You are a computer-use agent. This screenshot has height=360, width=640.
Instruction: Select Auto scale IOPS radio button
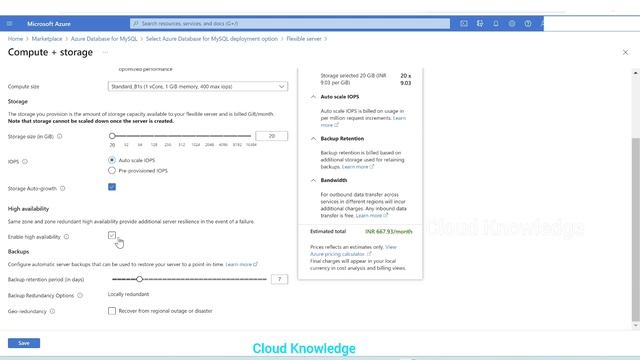coord(112,160)
